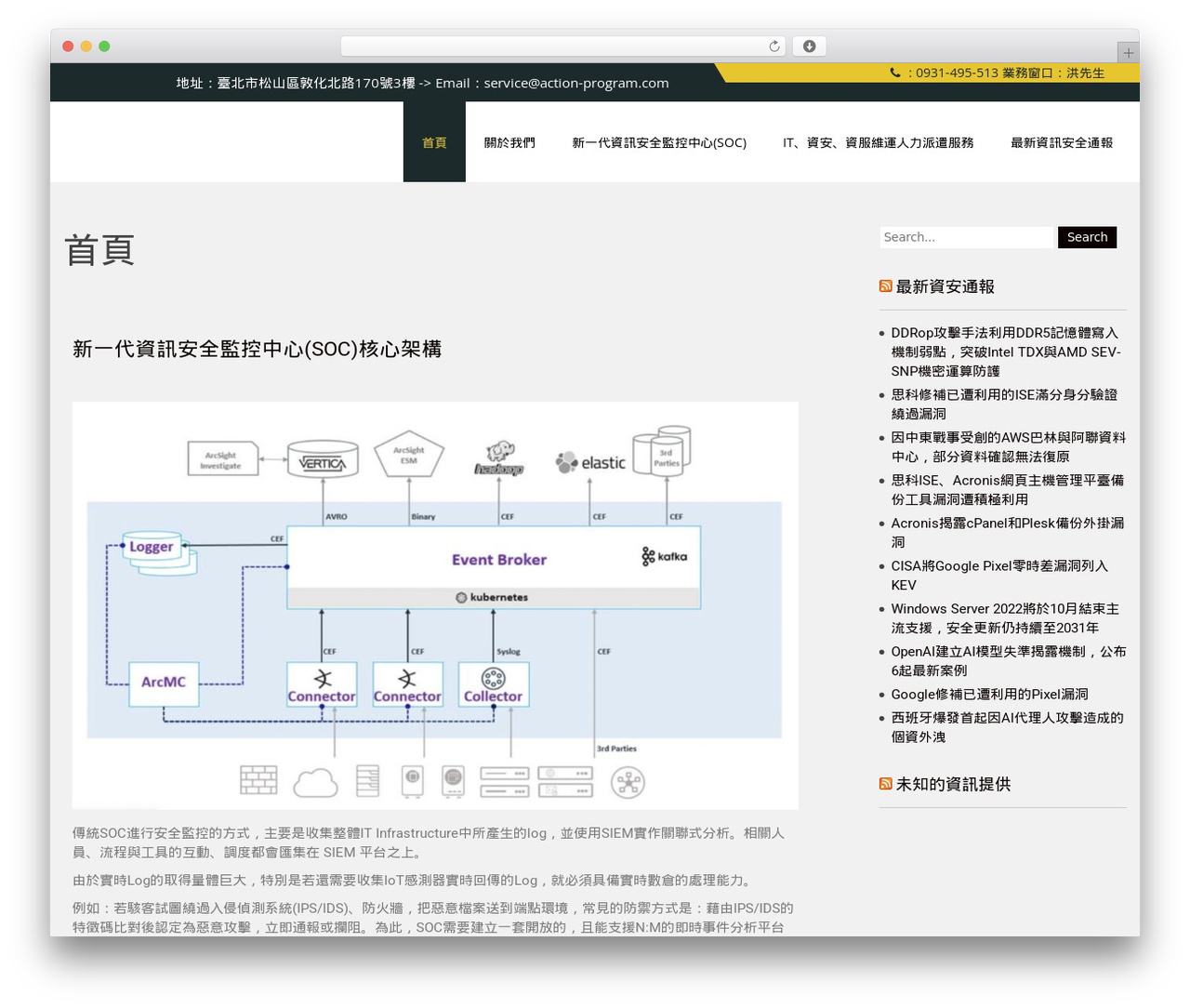Click the SOC architecture diagram image

point(435,605)
